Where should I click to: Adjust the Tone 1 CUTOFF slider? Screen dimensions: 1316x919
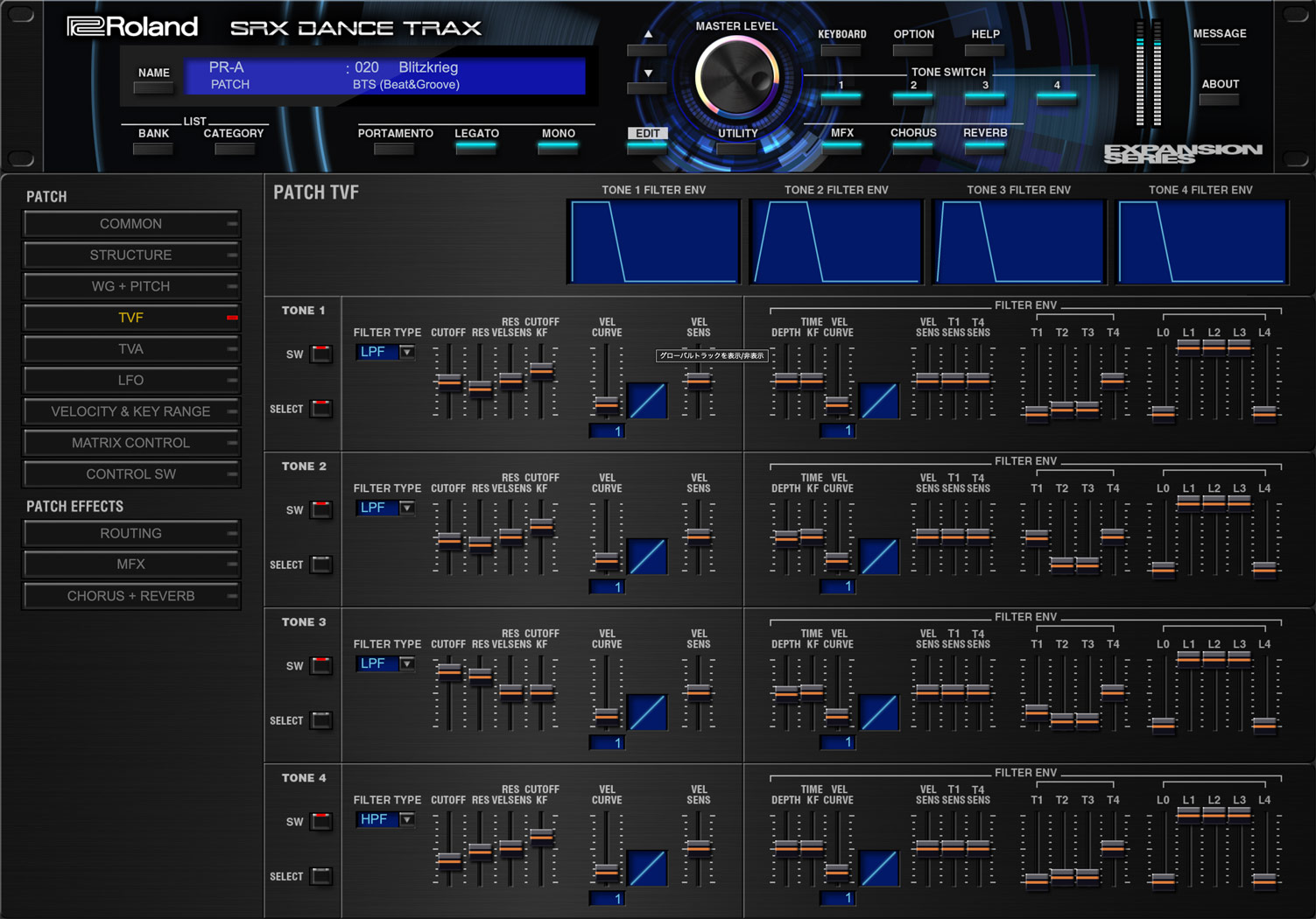coord(448,382)
